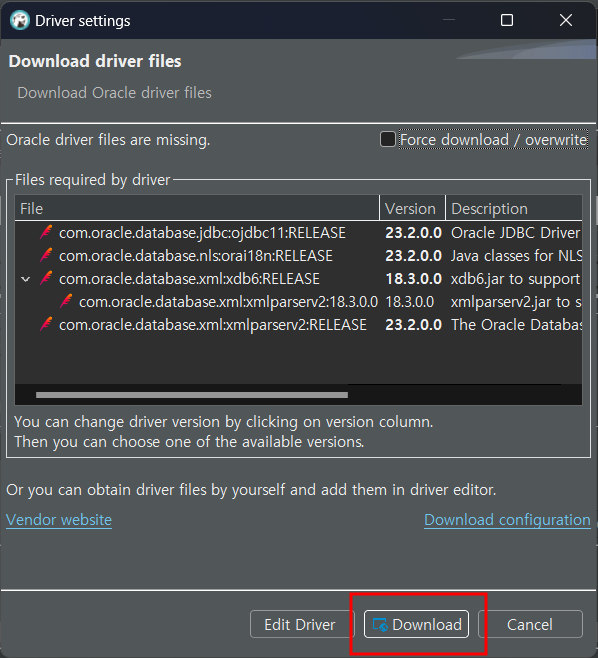Image resolution: width=598 pixels, height=658 pixels.
Task: Click the DBeaver app icon in title bar
Action: tap(20, 20)
